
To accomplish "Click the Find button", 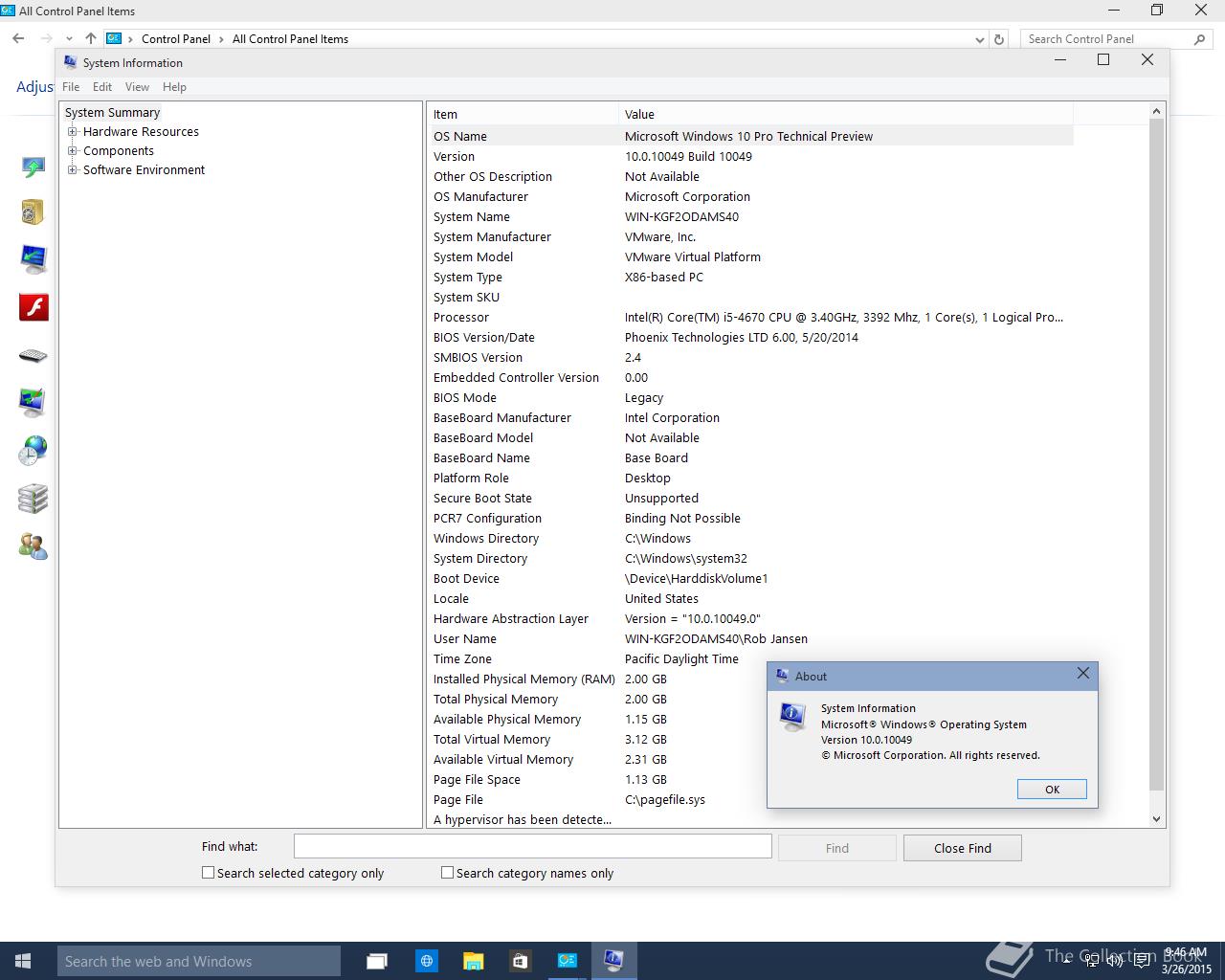I will [x=837, y=848].
